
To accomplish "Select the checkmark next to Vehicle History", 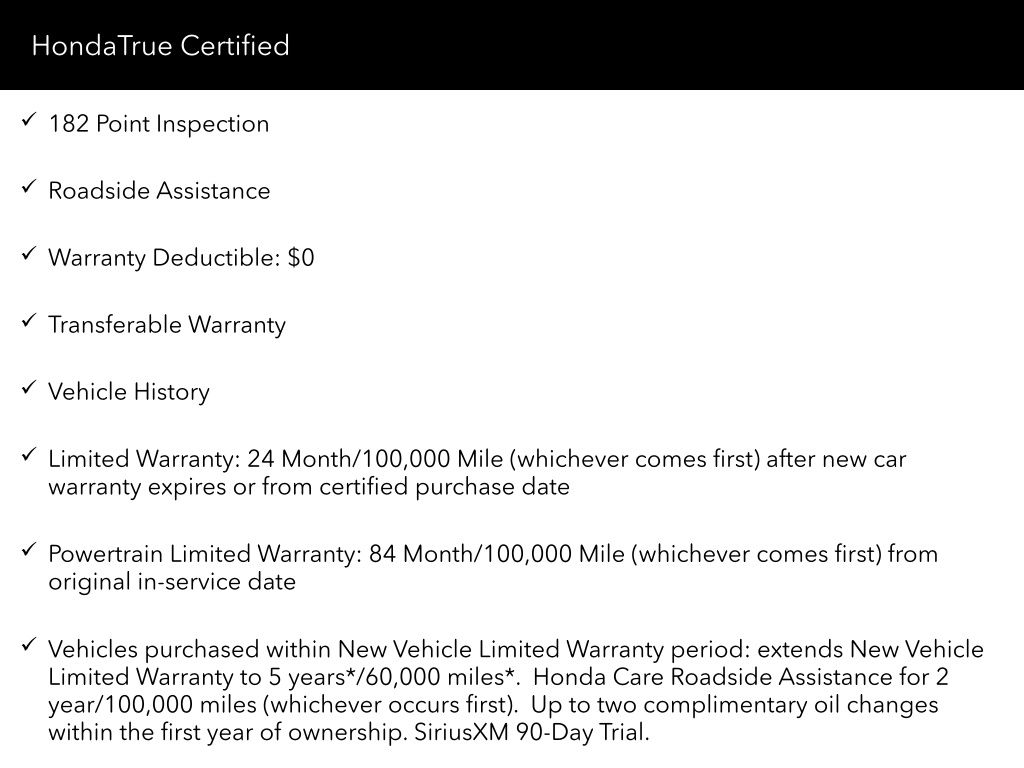I will tap(28, 388).
